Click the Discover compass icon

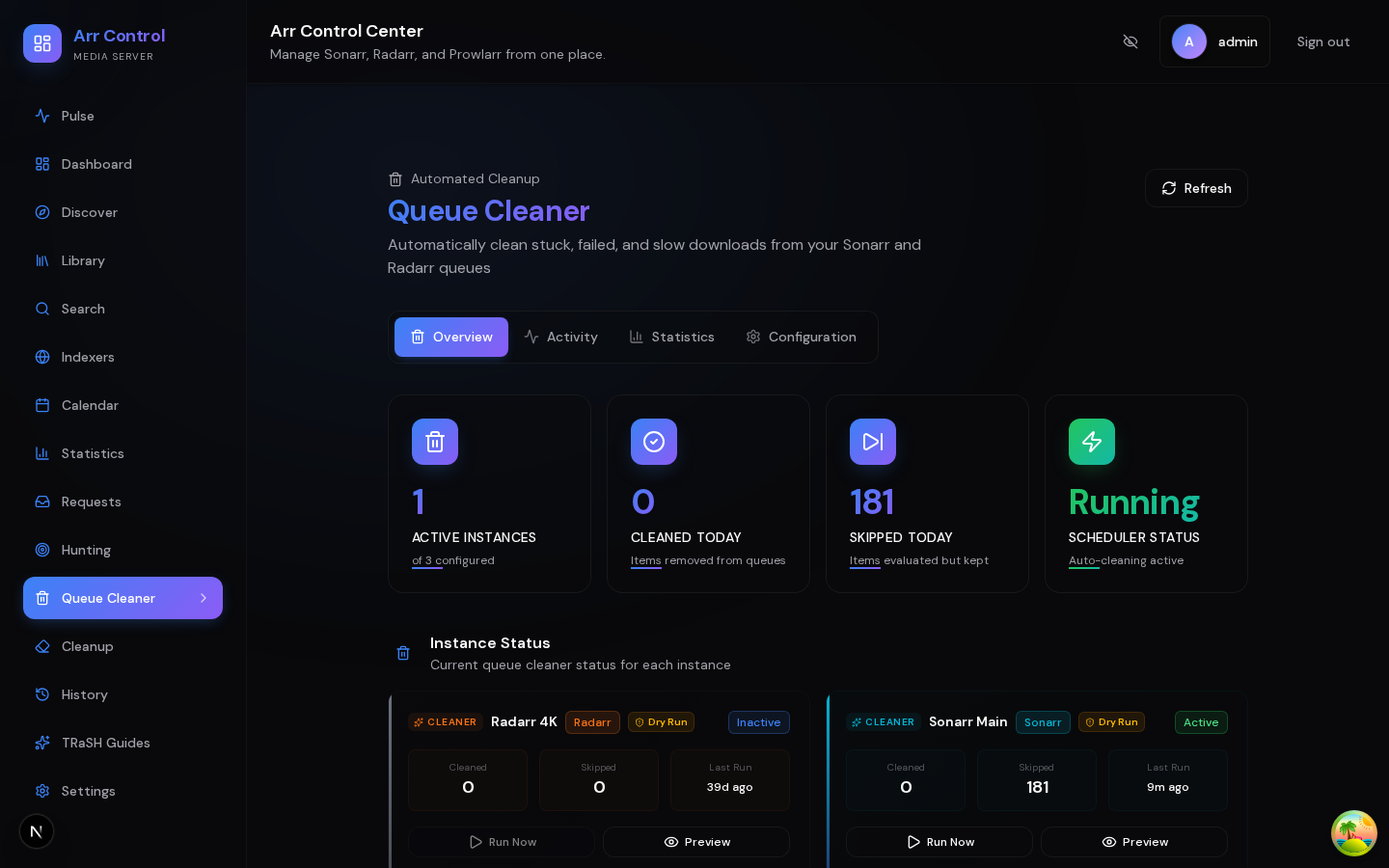coord(42,212)
